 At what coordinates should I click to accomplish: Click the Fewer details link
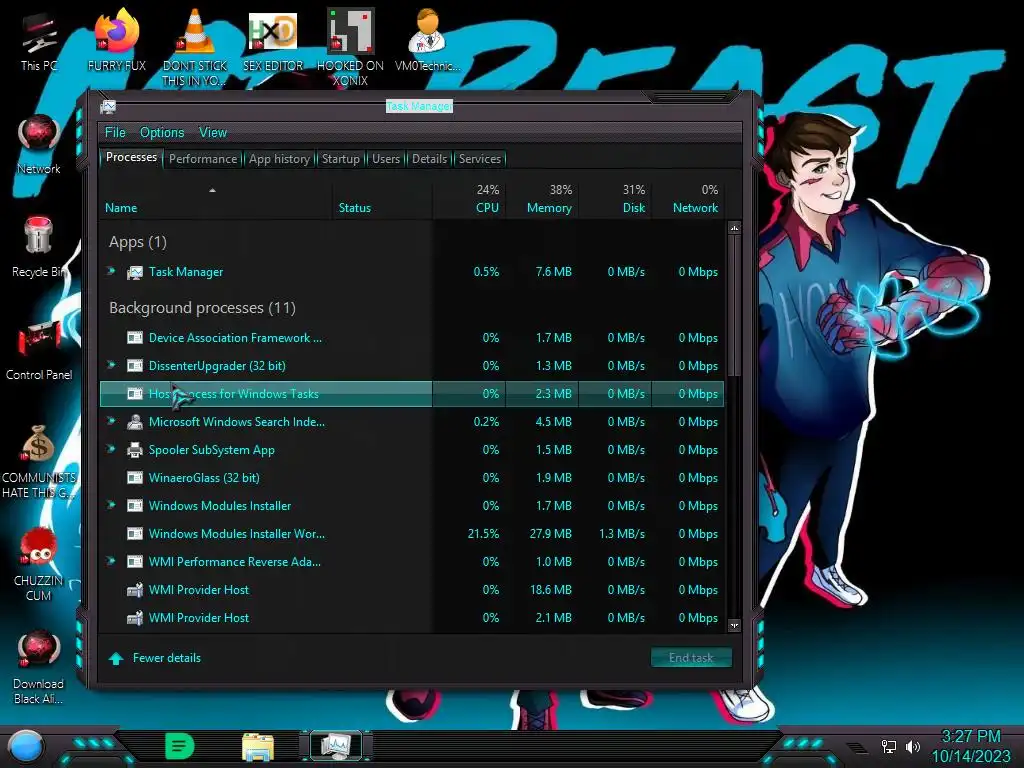167,658
